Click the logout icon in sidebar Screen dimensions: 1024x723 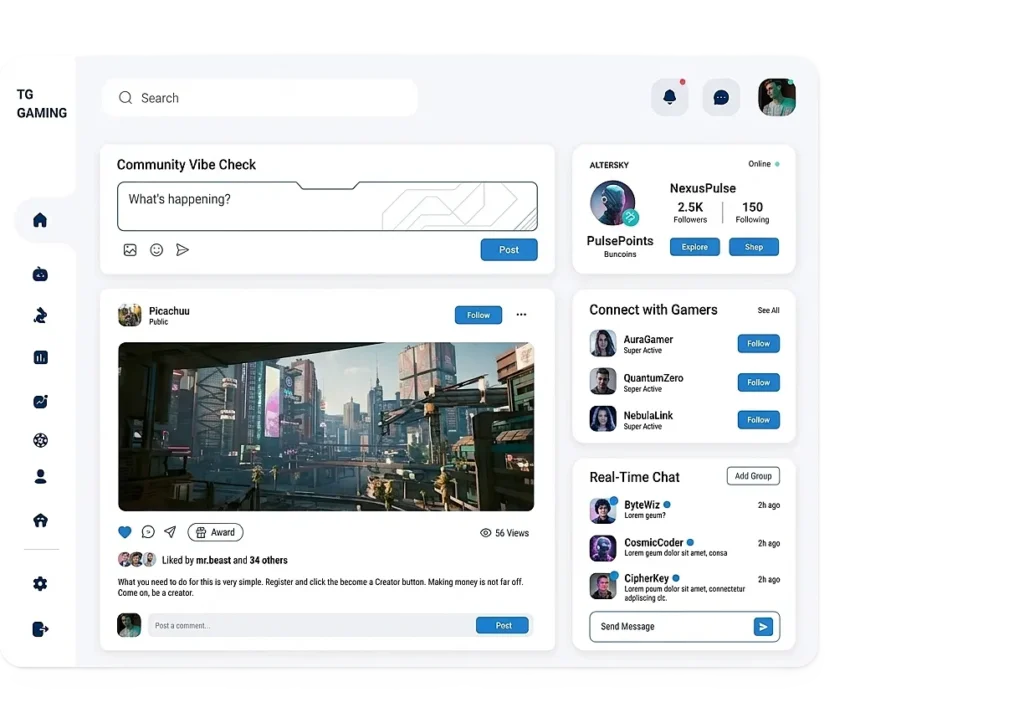tap(40, 629)
